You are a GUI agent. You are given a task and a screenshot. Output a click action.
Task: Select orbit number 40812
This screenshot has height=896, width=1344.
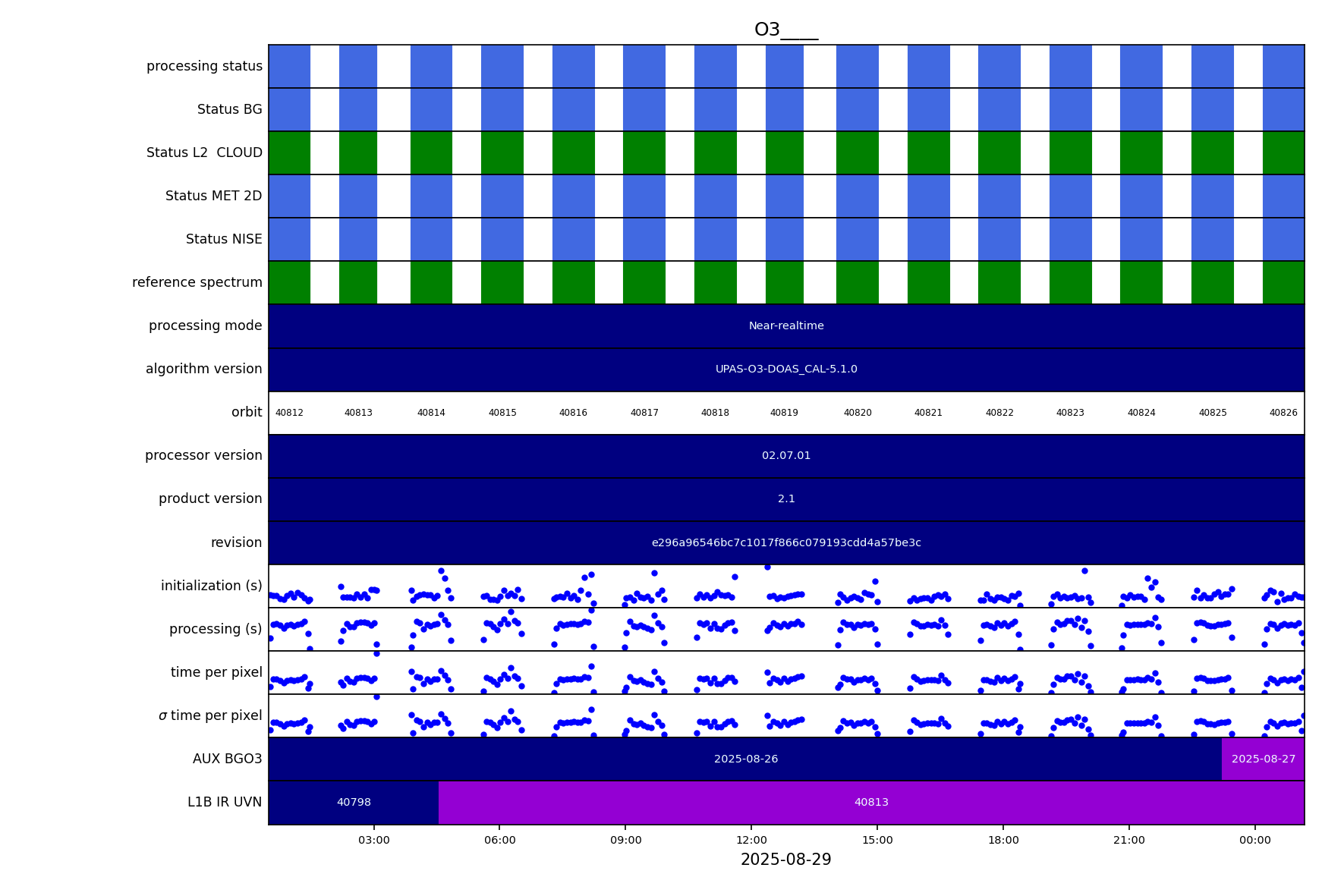[x=289, y=413]
